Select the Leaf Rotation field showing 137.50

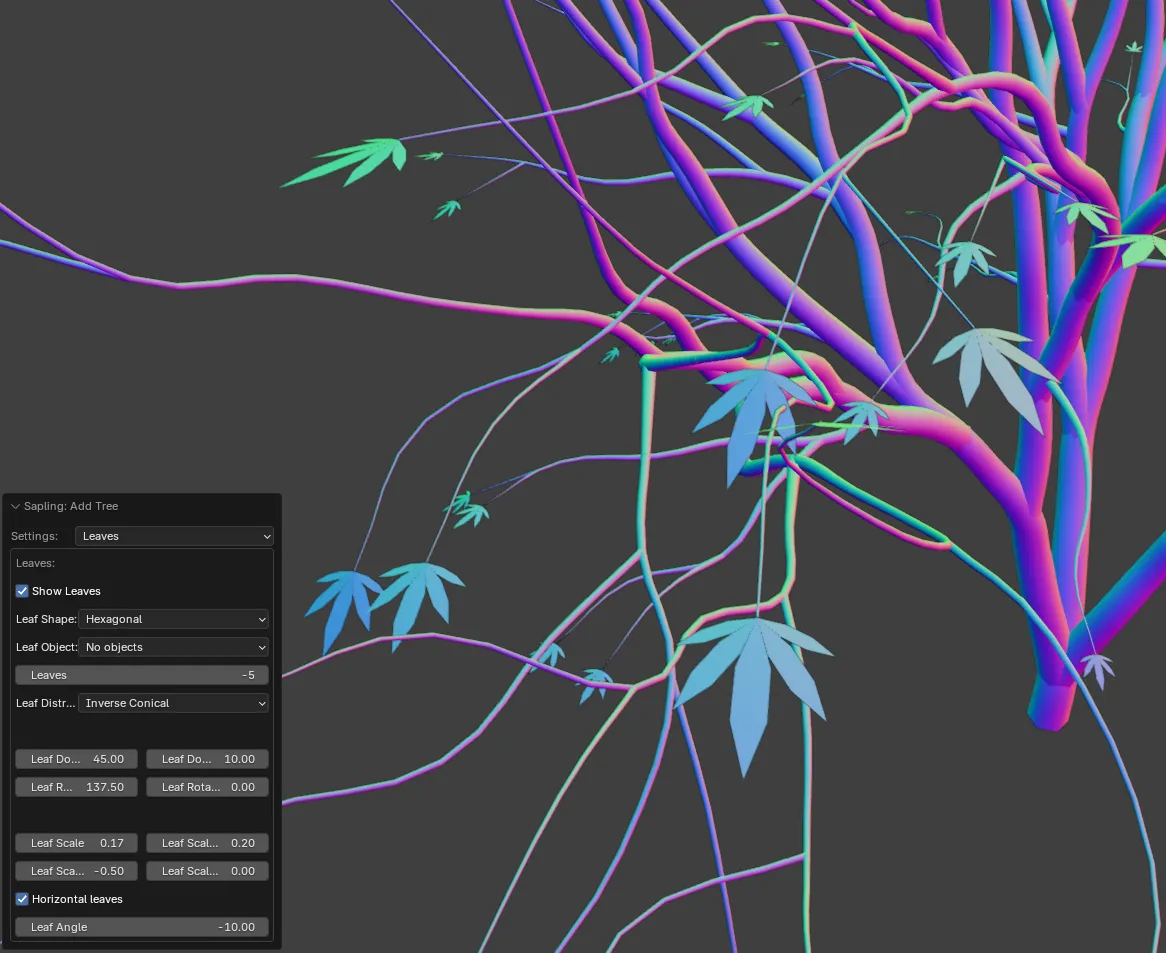77,787
